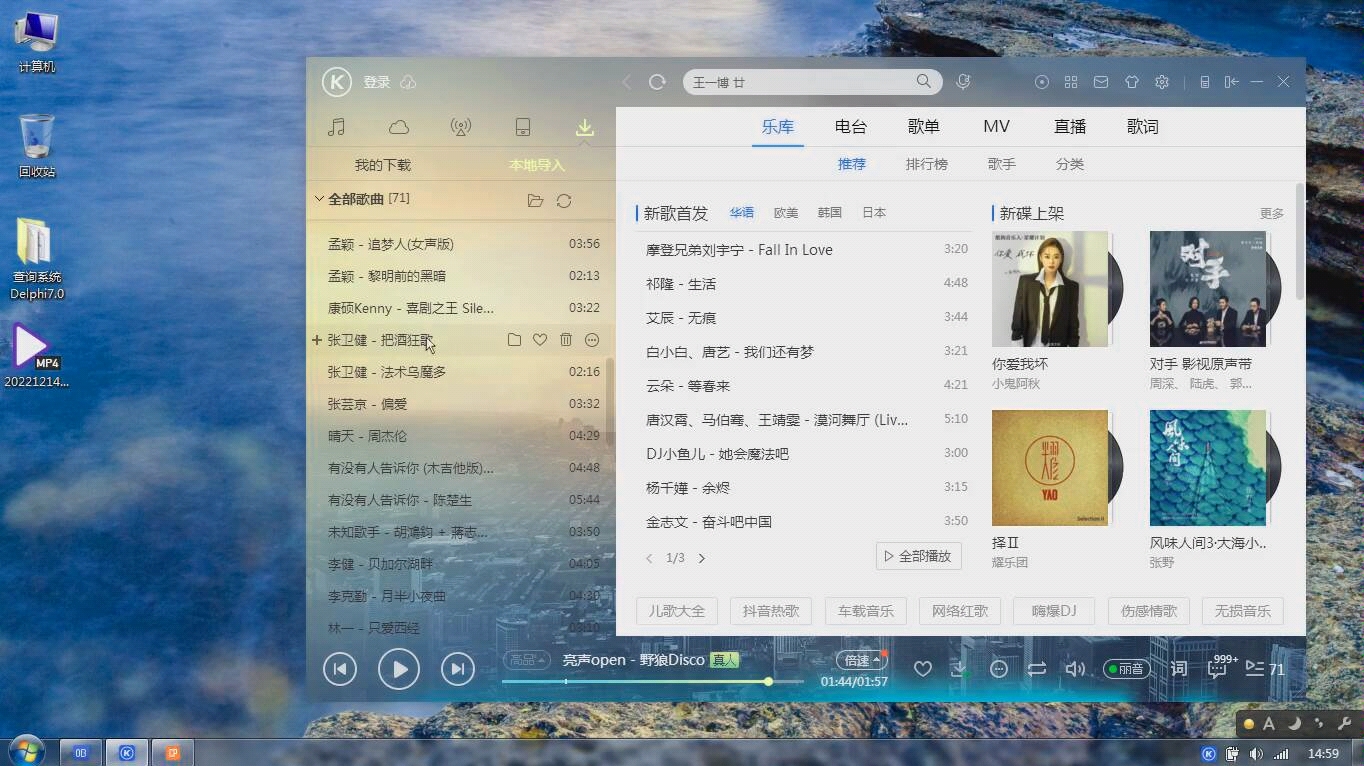Click the 抖音热歌 tag button
Image resolution: width=1364 pixels, height=766 pixels.
(x=771, y=611)
